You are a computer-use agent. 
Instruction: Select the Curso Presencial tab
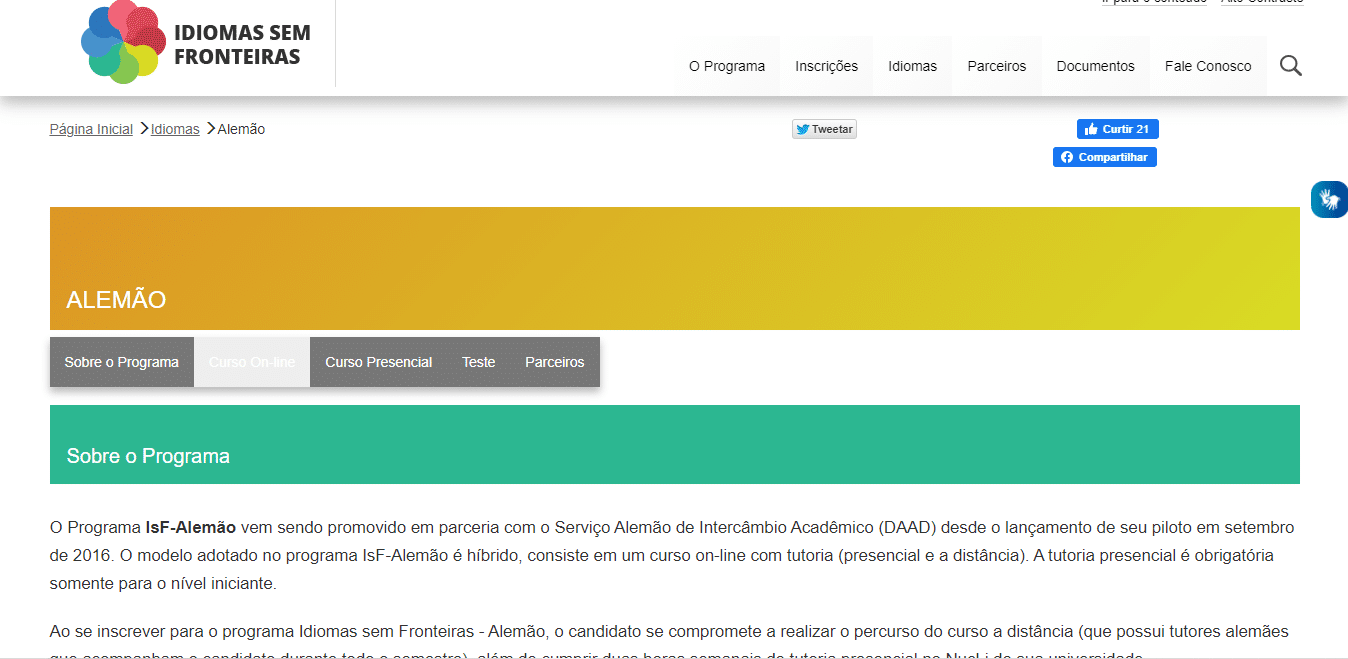379,362
